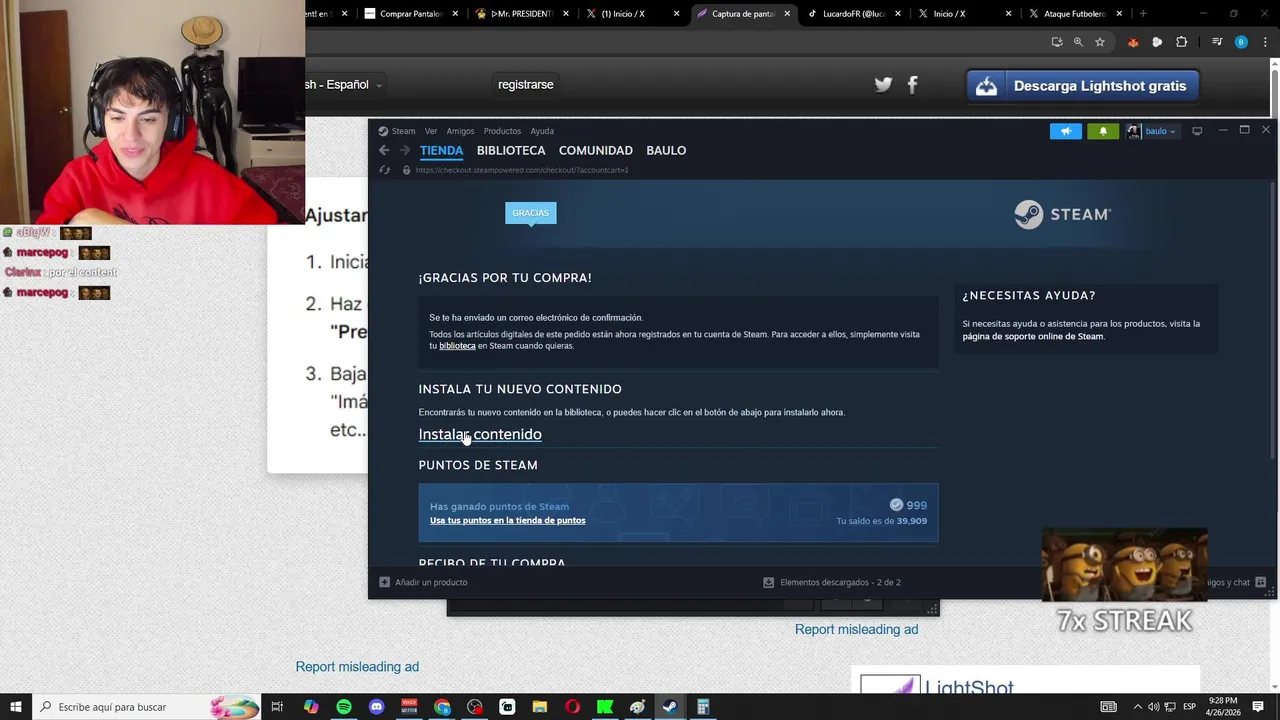Show hidden system tray icons chevron
Viewport: 1280px width, 720px height.
pyautogui.click(x=1137, y=707)
